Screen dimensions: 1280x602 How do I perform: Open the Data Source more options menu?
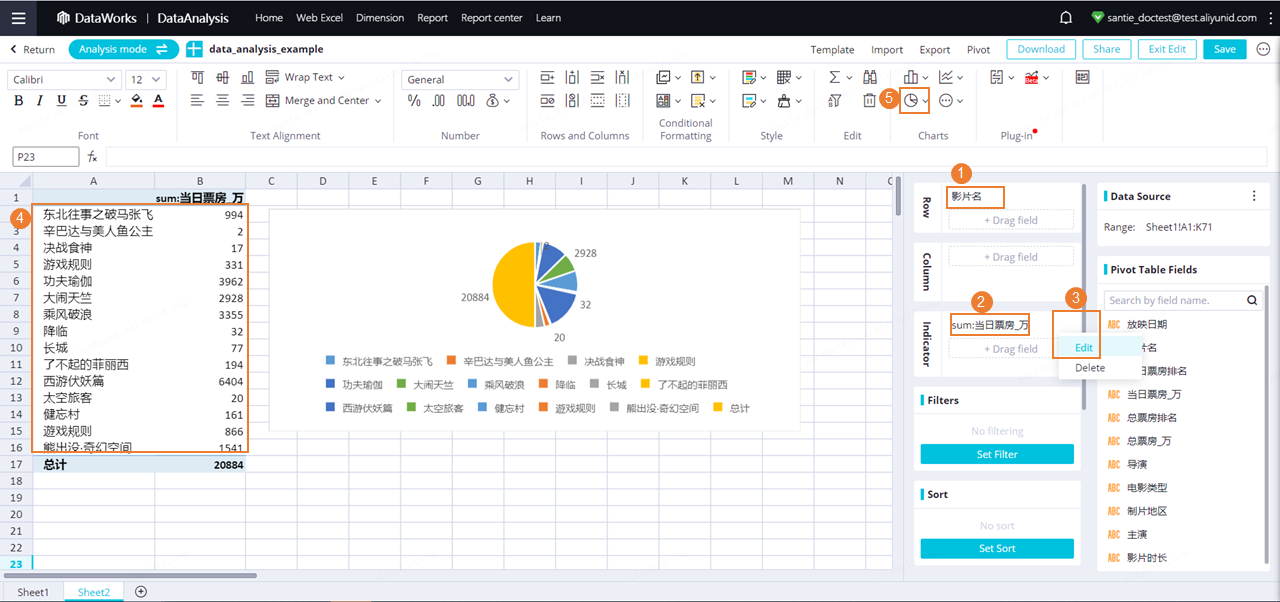(1255, 196)
